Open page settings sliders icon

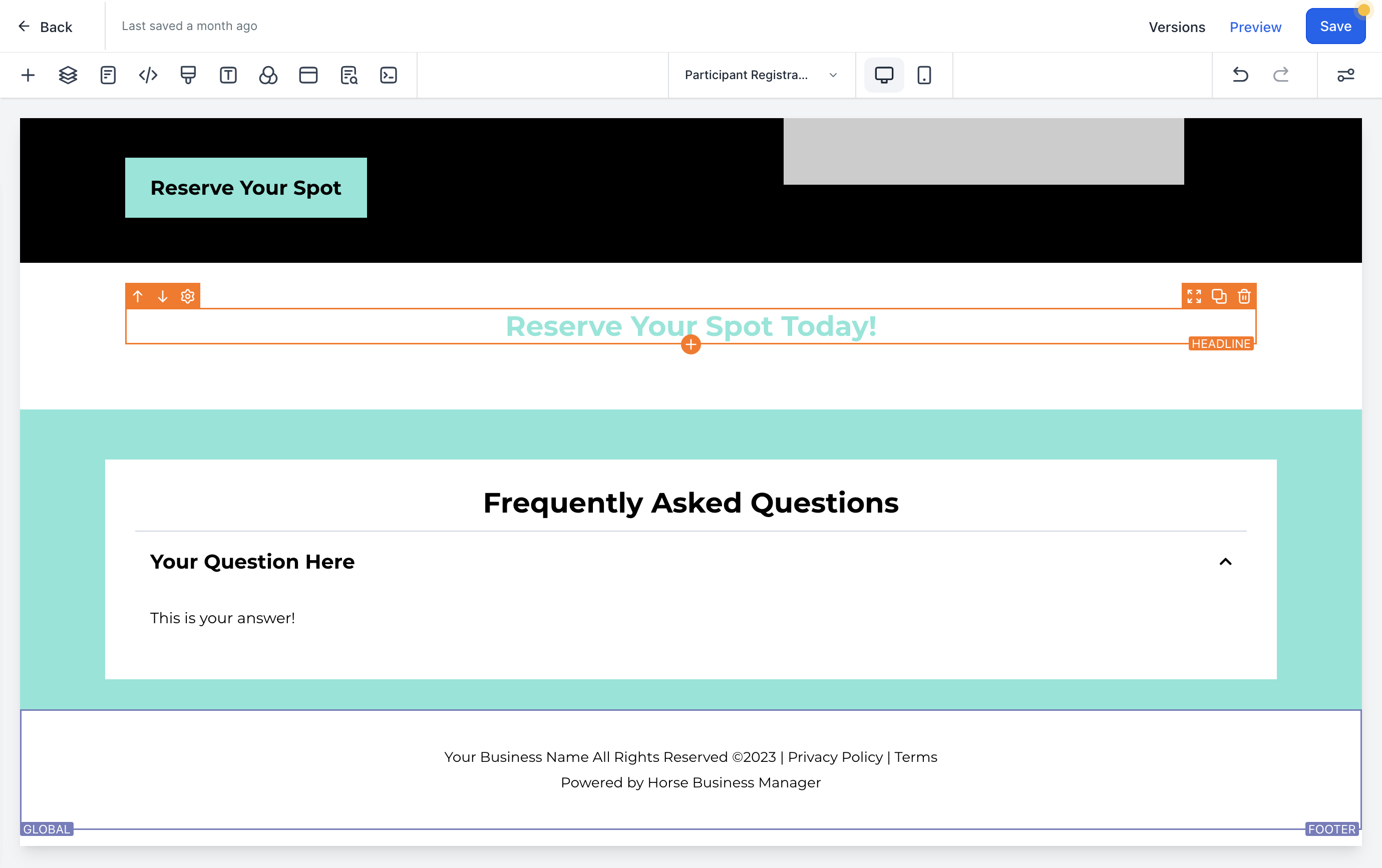[x=1346, y=75]
